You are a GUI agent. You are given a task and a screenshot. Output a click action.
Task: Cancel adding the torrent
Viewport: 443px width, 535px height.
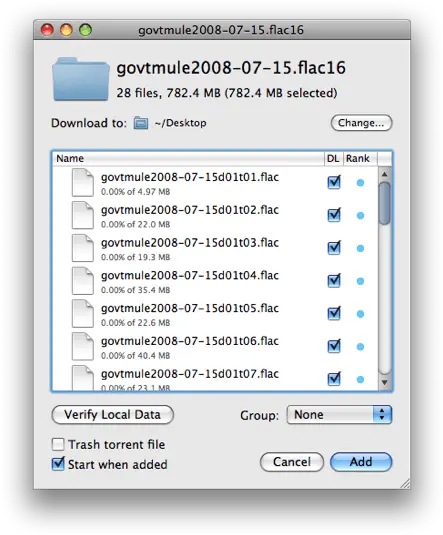[x=292, y=462]
